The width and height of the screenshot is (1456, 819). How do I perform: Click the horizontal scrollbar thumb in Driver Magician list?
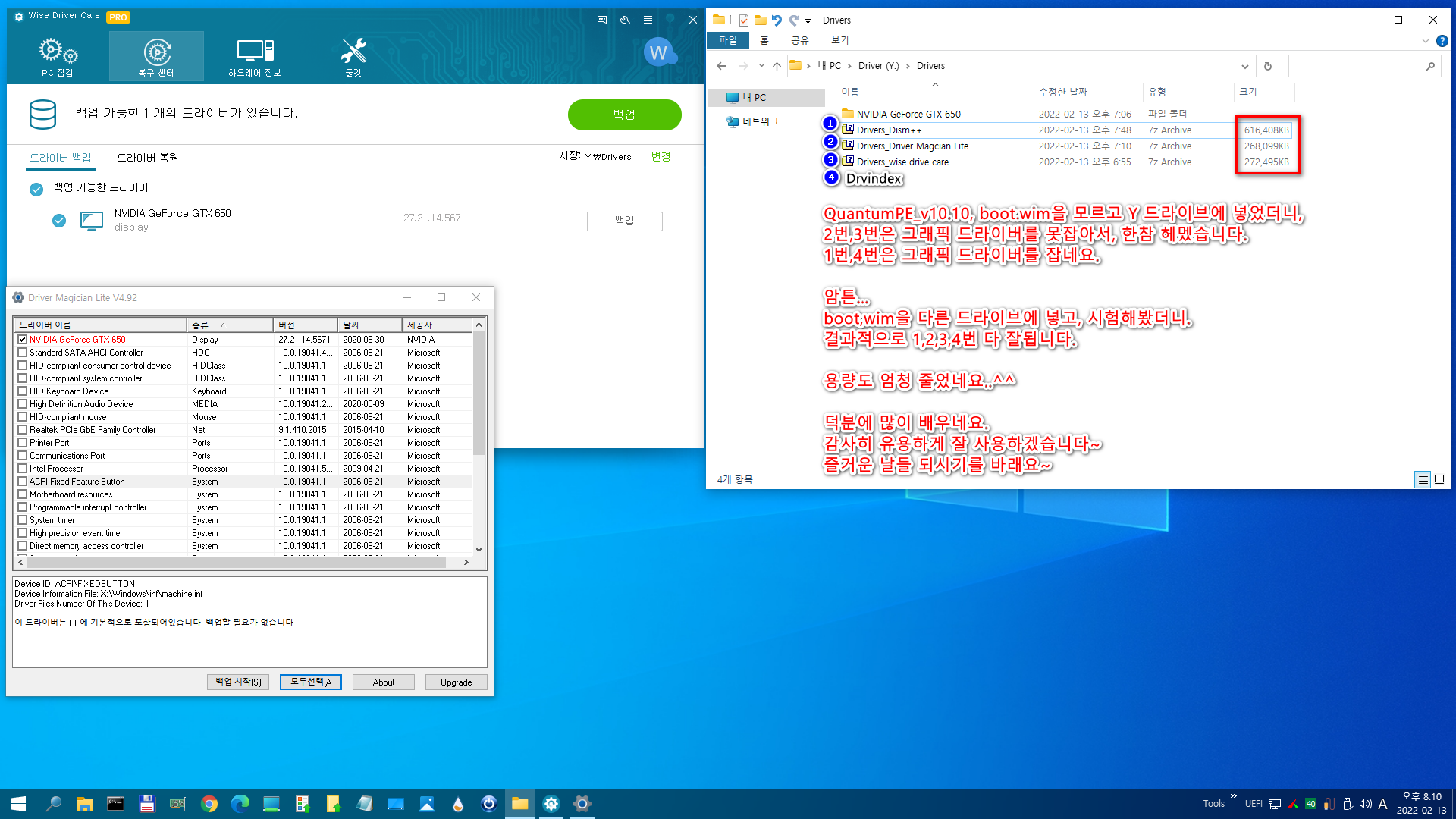(x=236, y=563)
